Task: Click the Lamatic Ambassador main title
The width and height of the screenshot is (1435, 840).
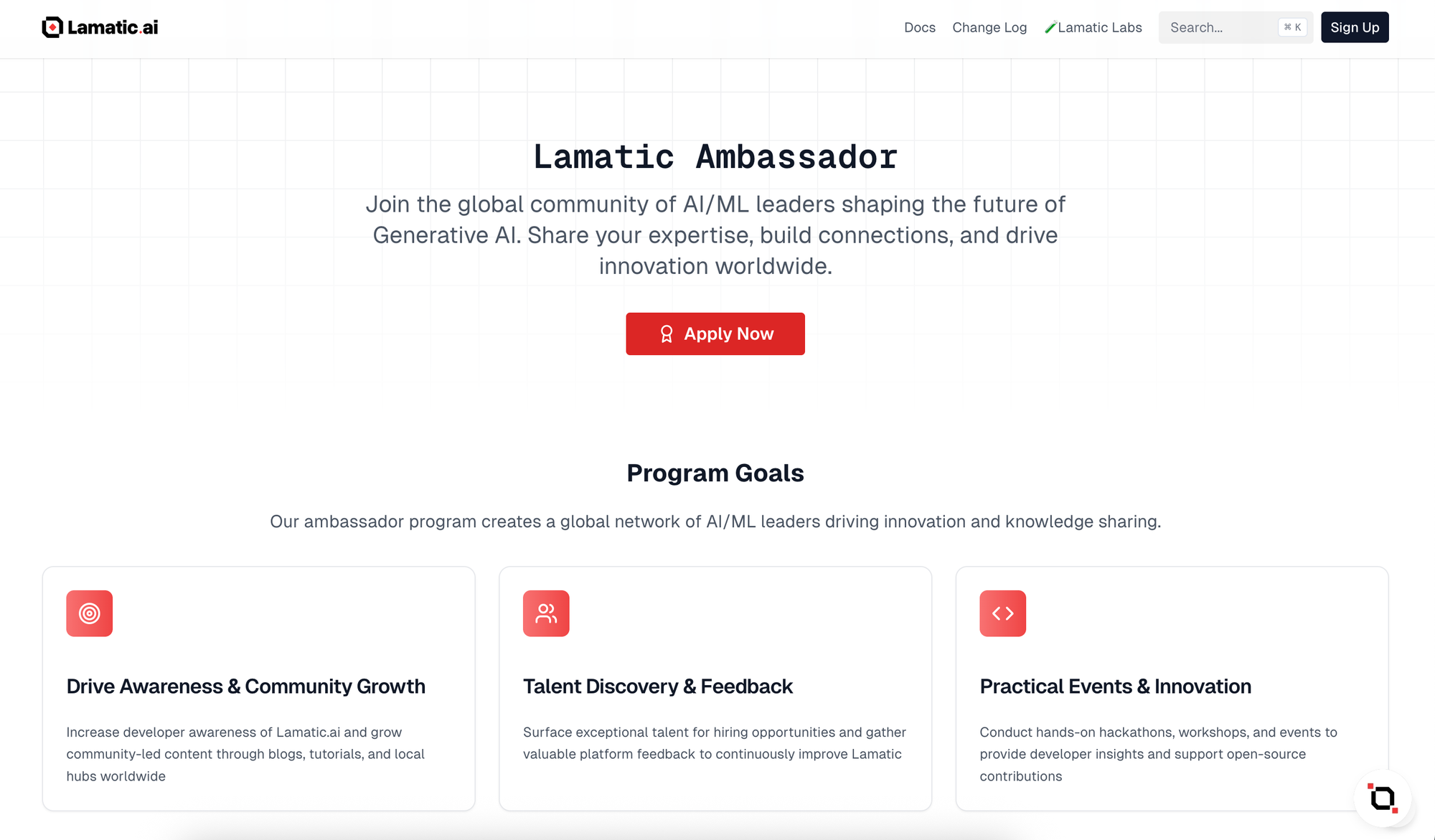Action: pos(715,157)
